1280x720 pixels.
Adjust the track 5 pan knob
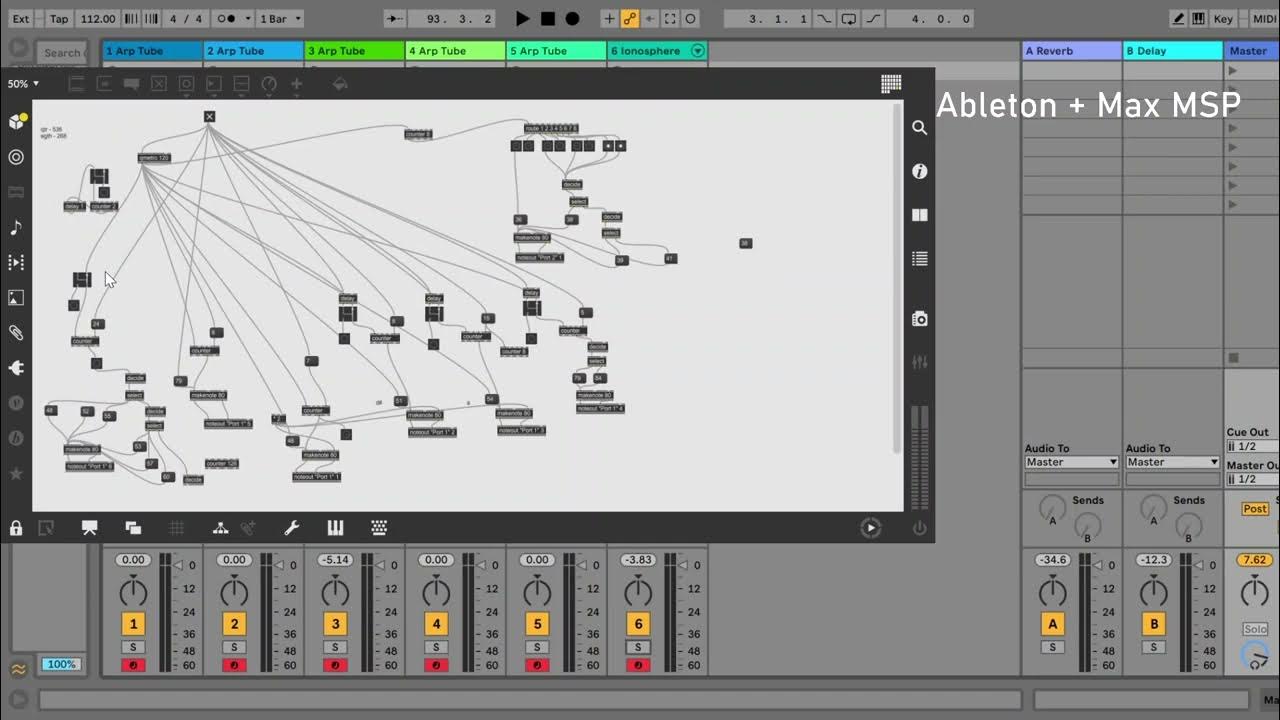coord(537,591)
